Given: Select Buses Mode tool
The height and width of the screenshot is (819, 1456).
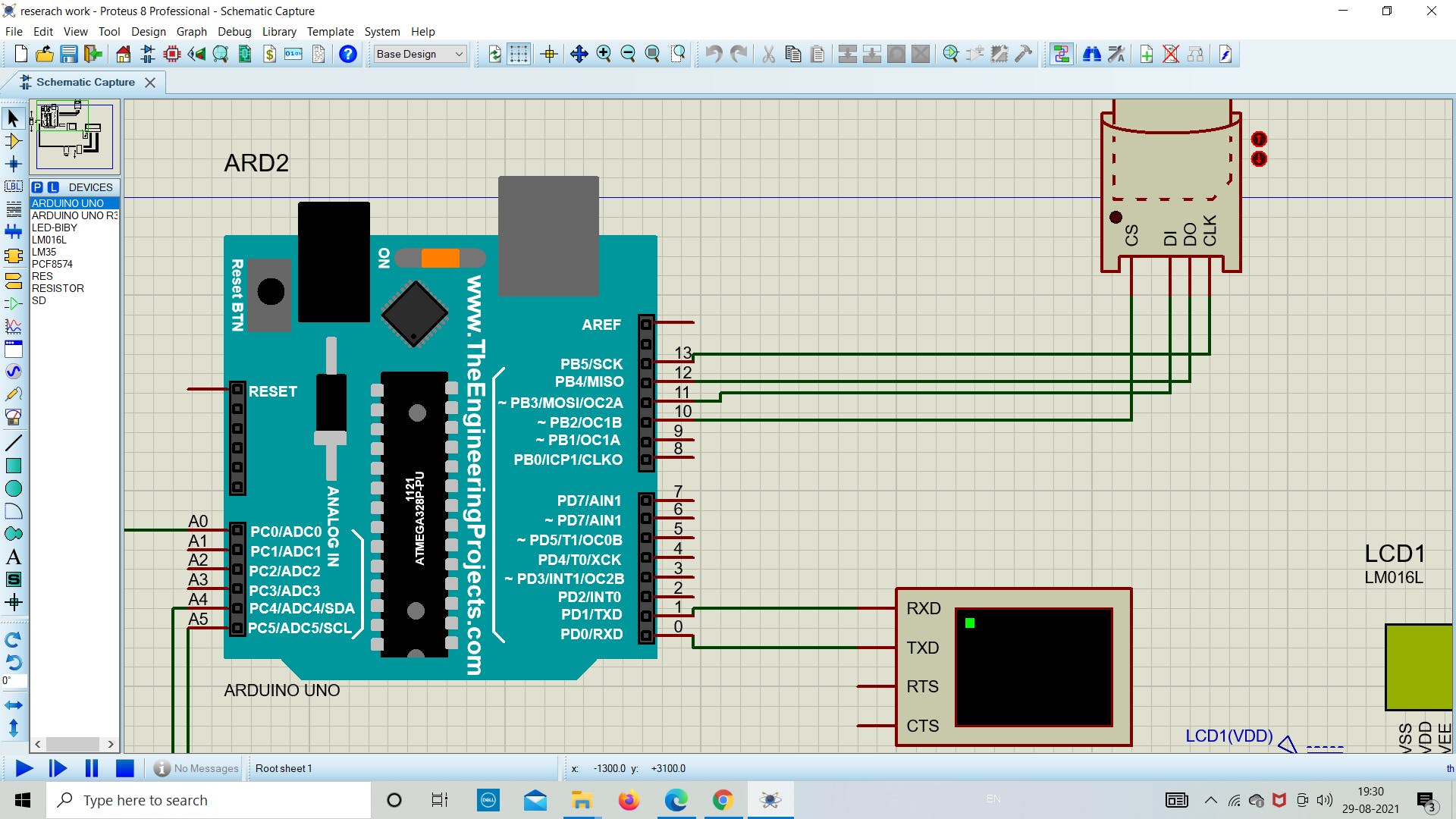Looking at the screenshot, I should click(x=13, y=232).
